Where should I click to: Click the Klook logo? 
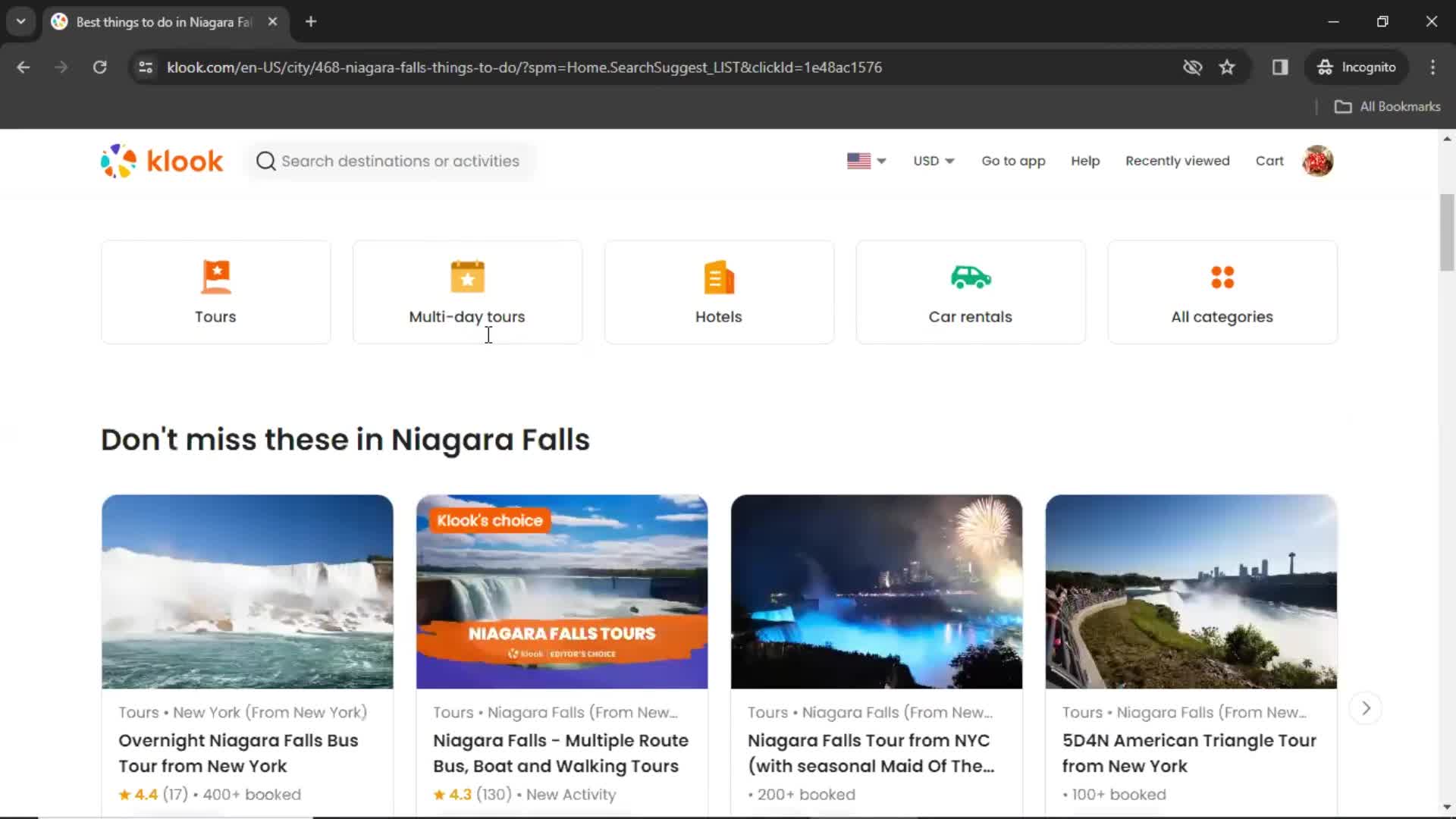pyautogui.click(x=162, y=161)
